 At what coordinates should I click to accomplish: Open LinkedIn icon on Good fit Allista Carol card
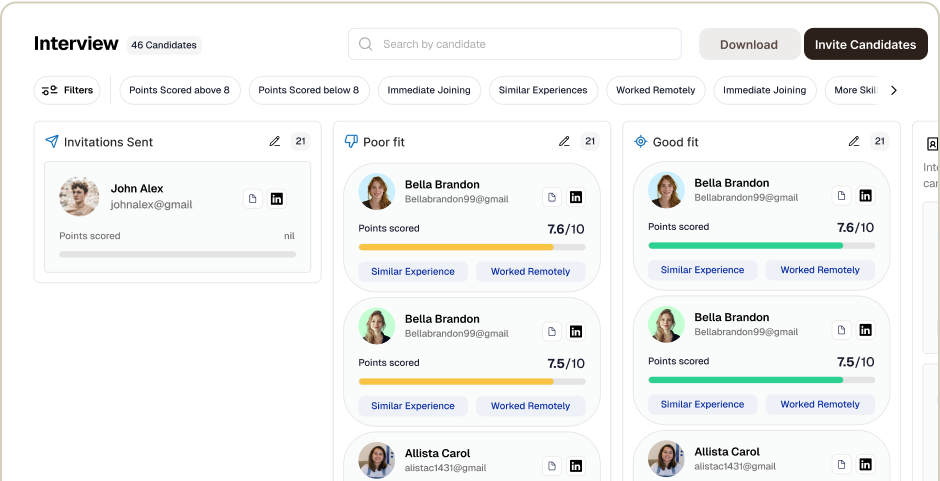(865, 464)
